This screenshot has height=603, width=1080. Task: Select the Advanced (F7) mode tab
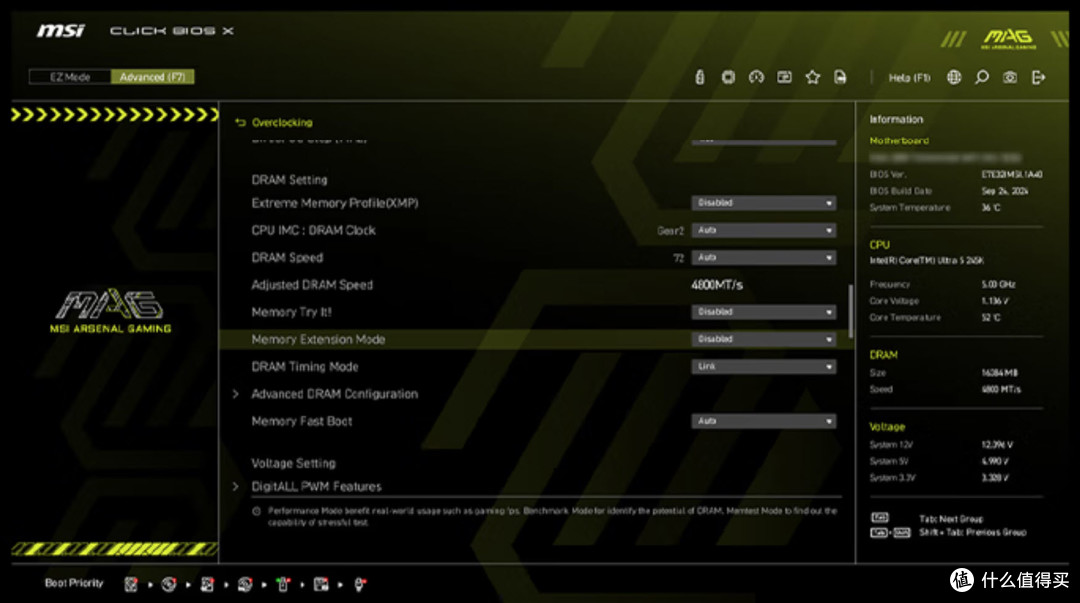(152, 76)
